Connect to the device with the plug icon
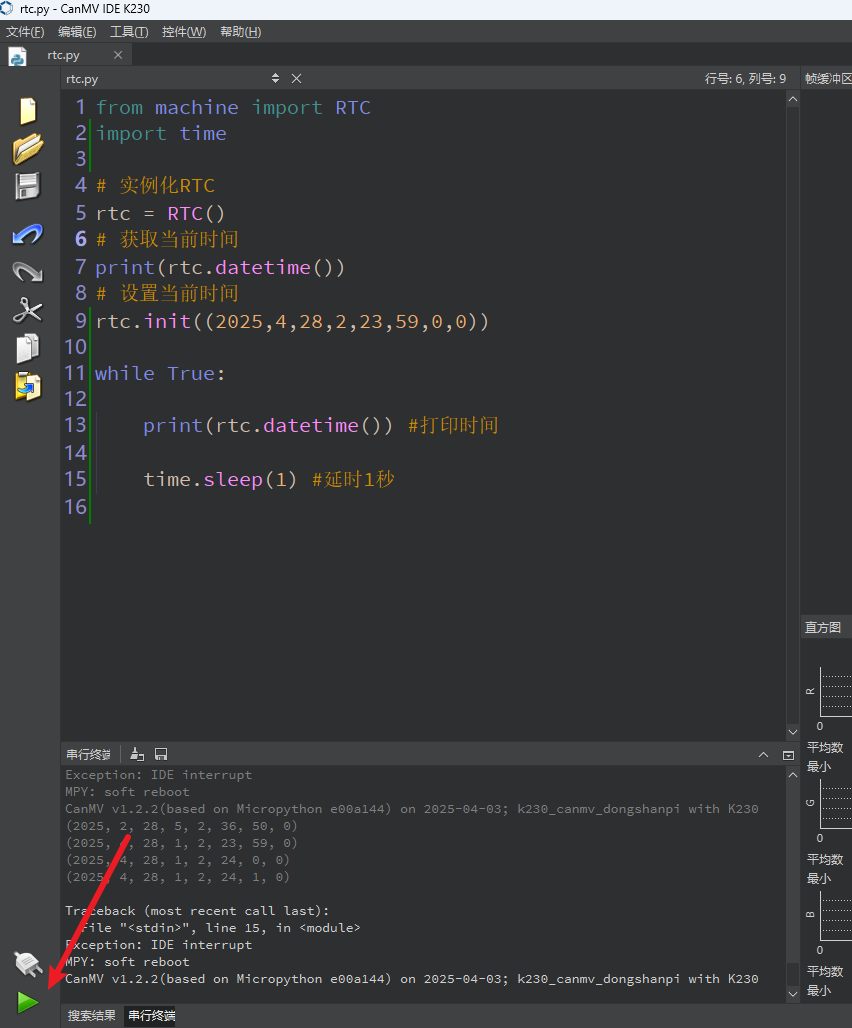Viewport: 852px width, 1028px height. (x=28, y=964)
